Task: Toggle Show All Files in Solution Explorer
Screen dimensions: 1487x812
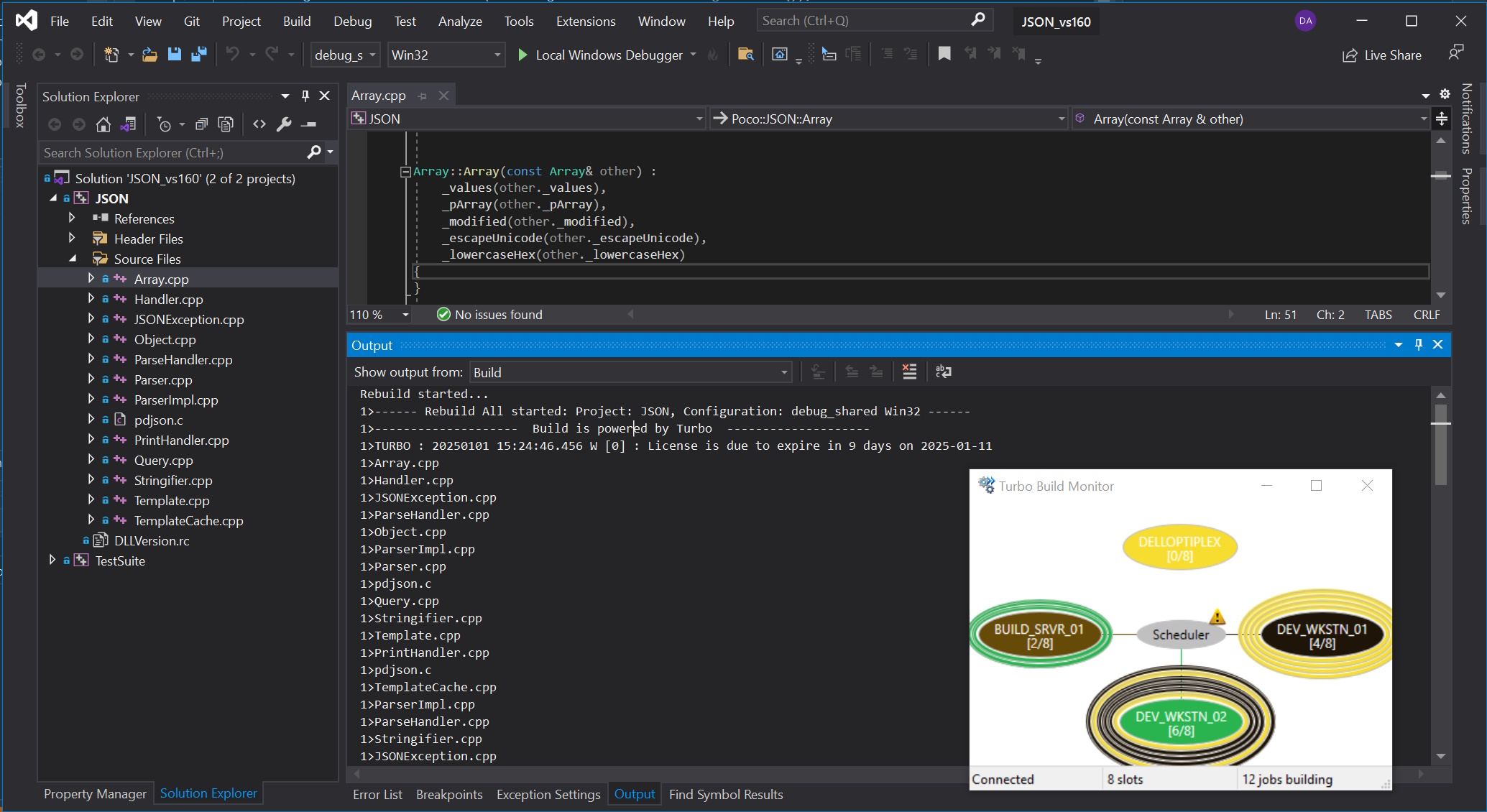Action: click(226, 124)
